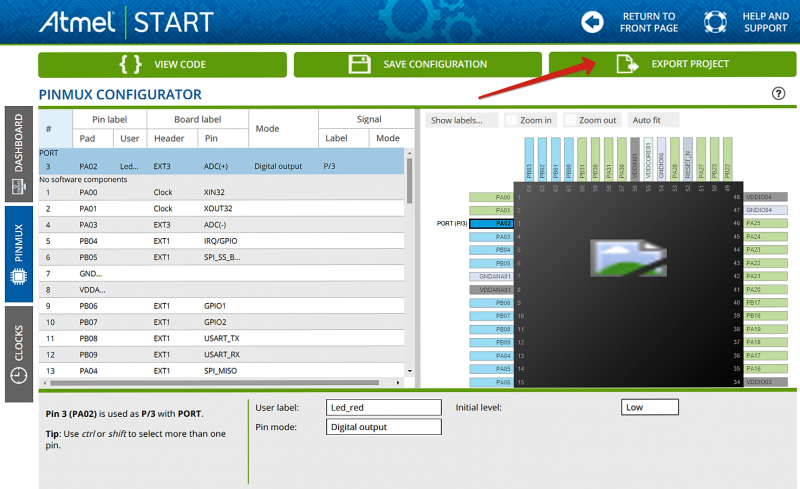The width and height of the screenshot is (800, 489).
Task: Select row 1 PA00 in pin table
Action: (221, 192)
